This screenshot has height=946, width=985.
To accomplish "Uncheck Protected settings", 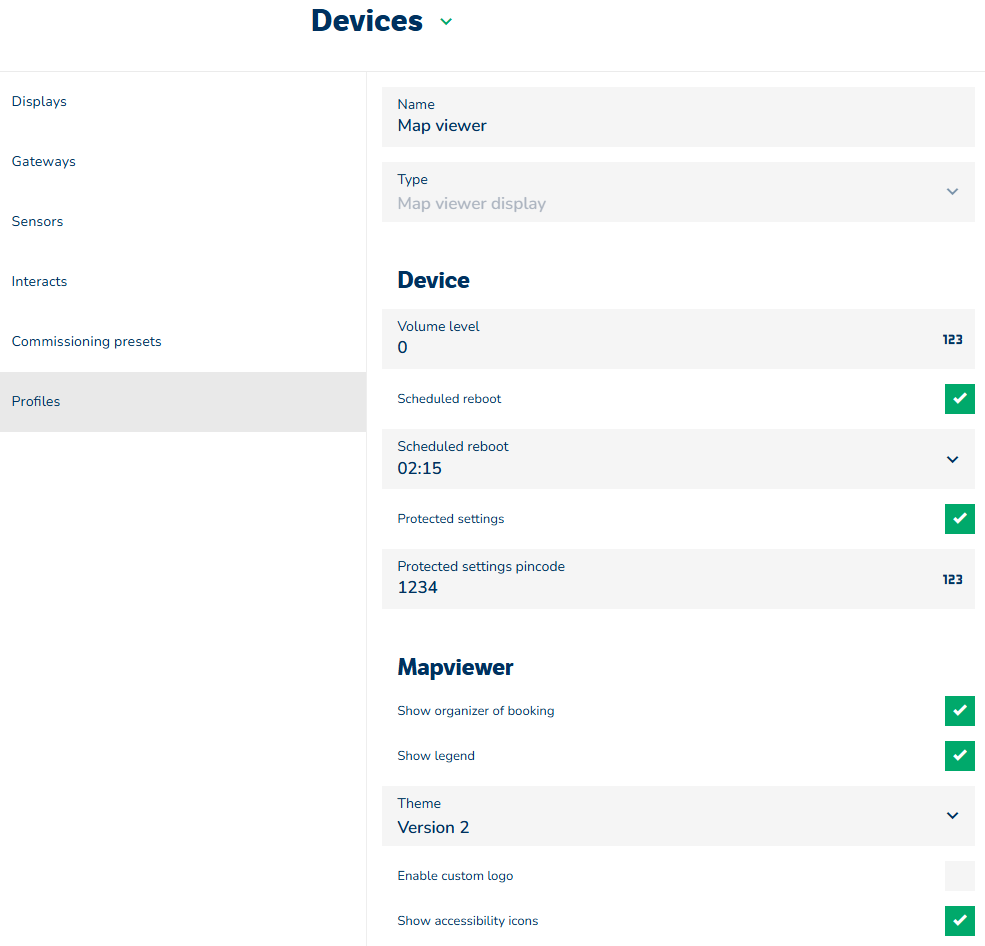I will pyautogui.click(x=959, y=519).
